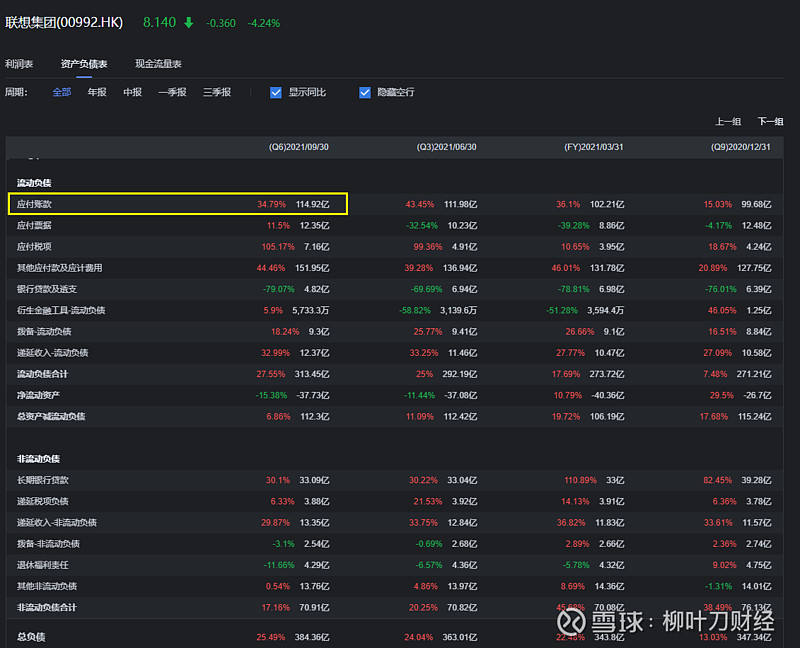
Task: Select the 资产负债表 tab
Action: point(84,64)
